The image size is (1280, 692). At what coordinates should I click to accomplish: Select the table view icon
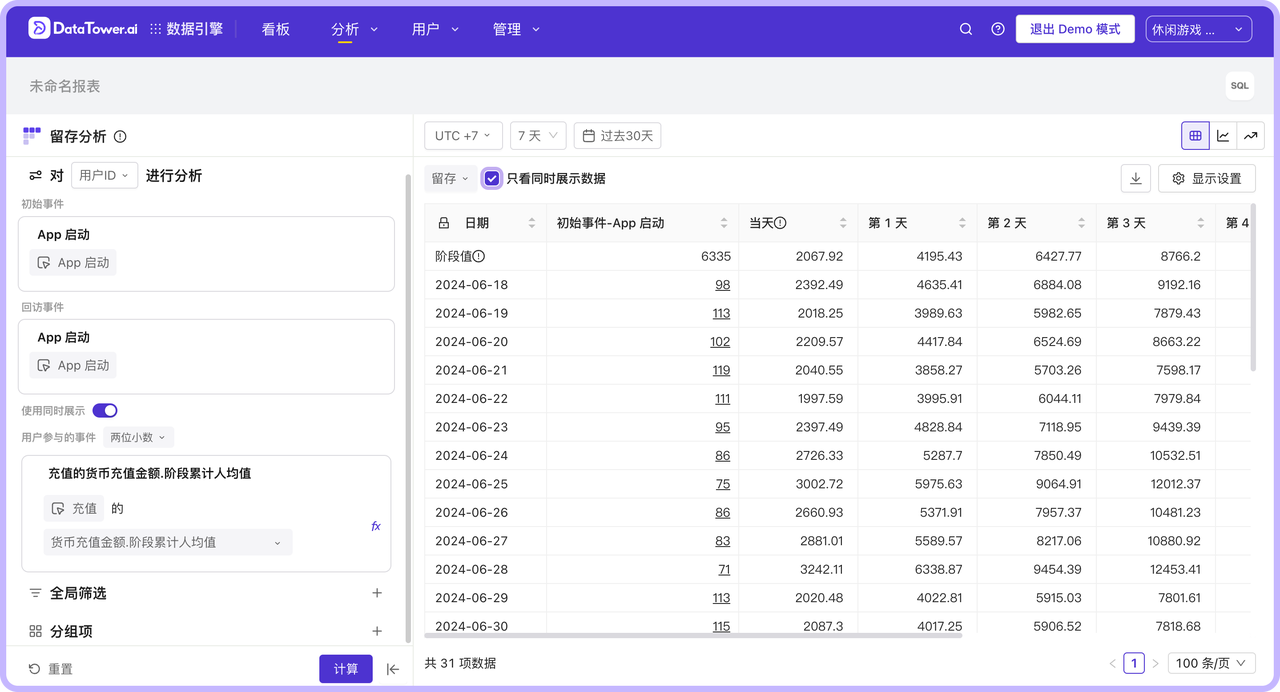1195,135
